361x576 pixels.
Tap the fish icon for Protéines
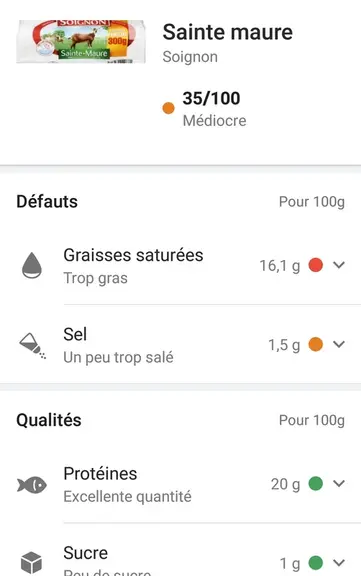tap(32, 485)
